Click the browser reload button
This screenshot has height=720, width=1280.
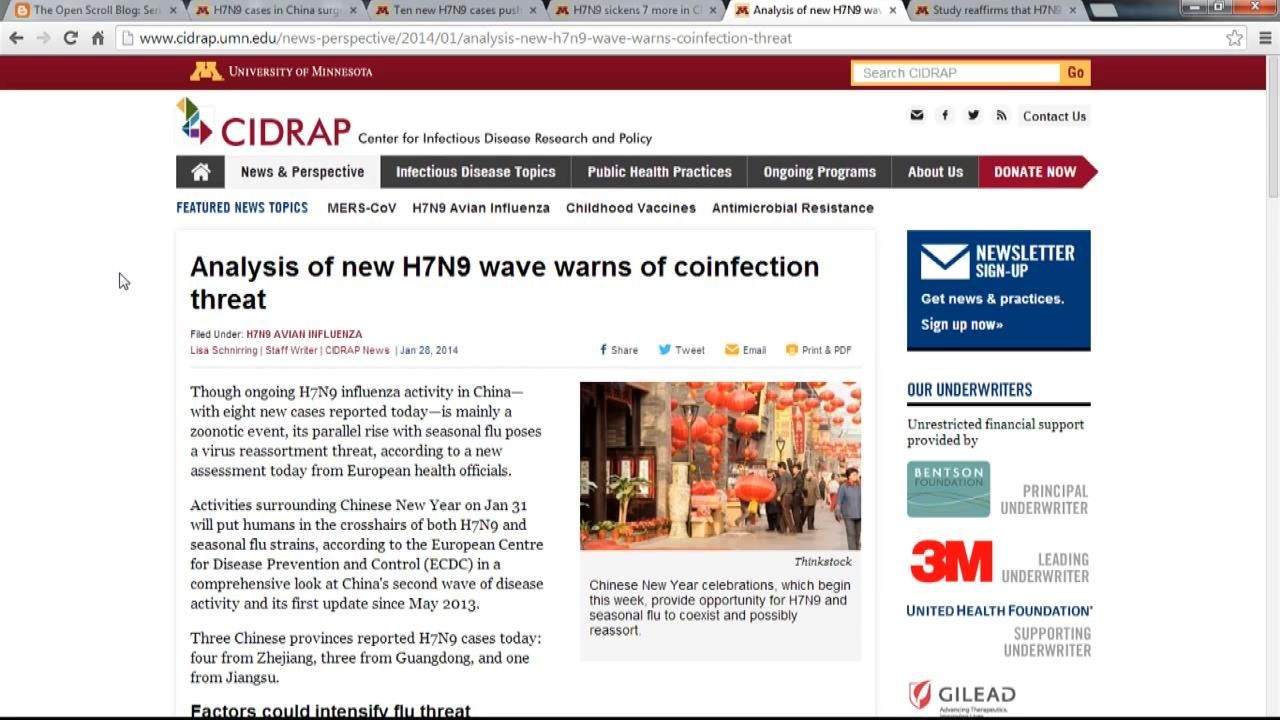pyautogui.click(x=70, y=38)
